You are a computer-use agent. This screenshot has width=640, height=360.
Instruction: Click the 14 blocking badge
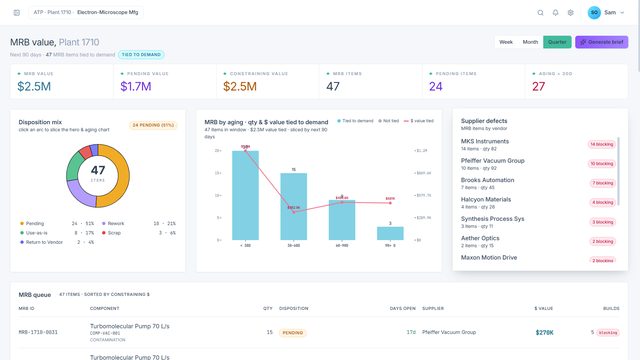point(602,144)
